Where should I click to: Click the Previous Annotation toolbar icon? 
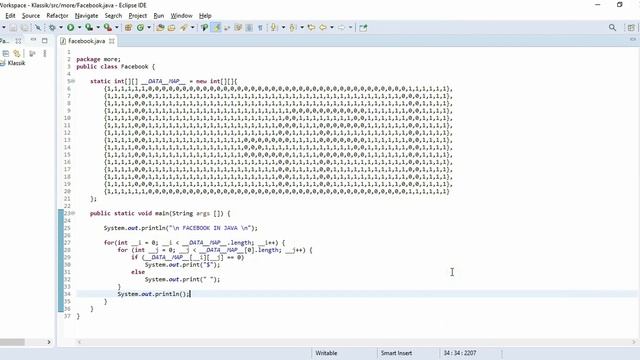(x=292, y=28)
